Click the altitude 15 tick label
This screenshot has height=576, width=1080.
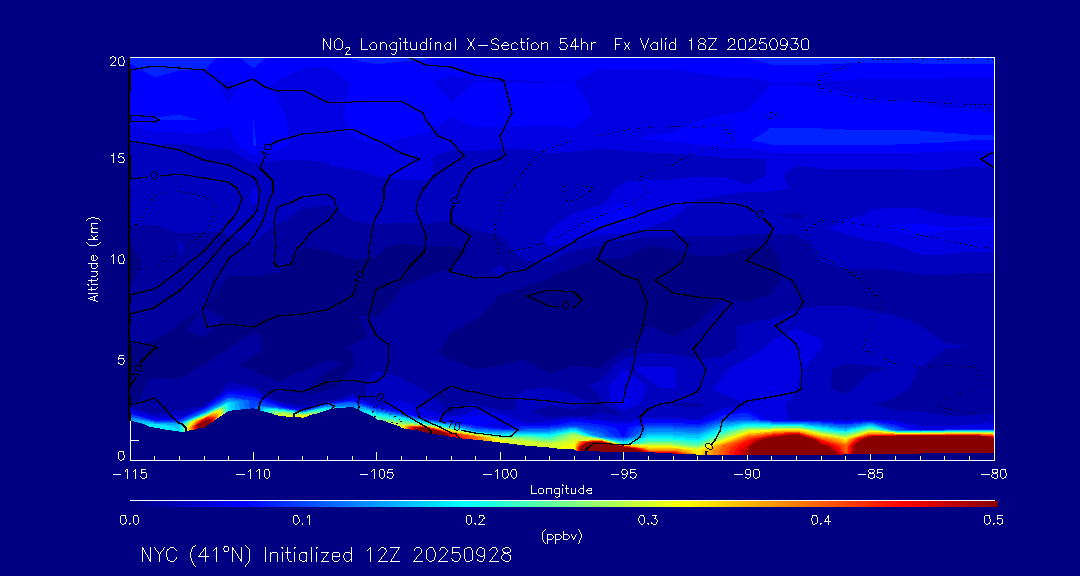click(118, 158)
